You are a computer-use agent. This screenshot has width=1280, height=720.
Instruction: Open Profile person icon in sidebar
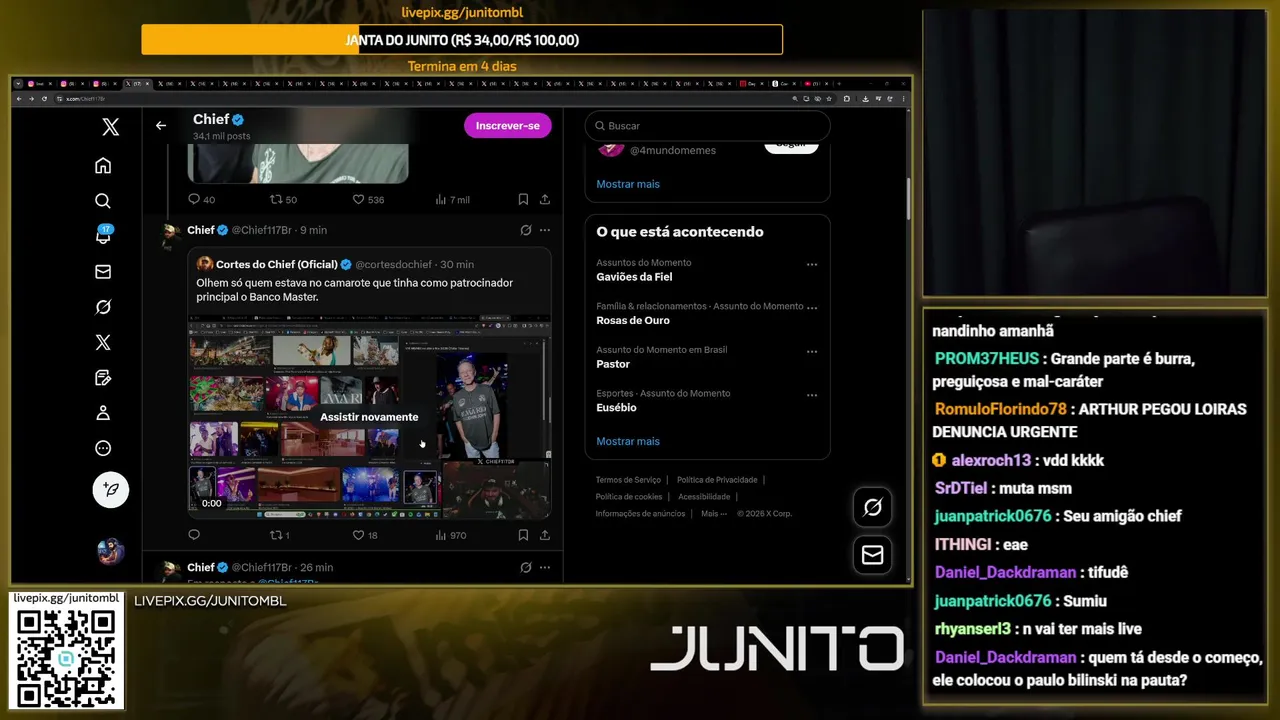click(103, 413)
